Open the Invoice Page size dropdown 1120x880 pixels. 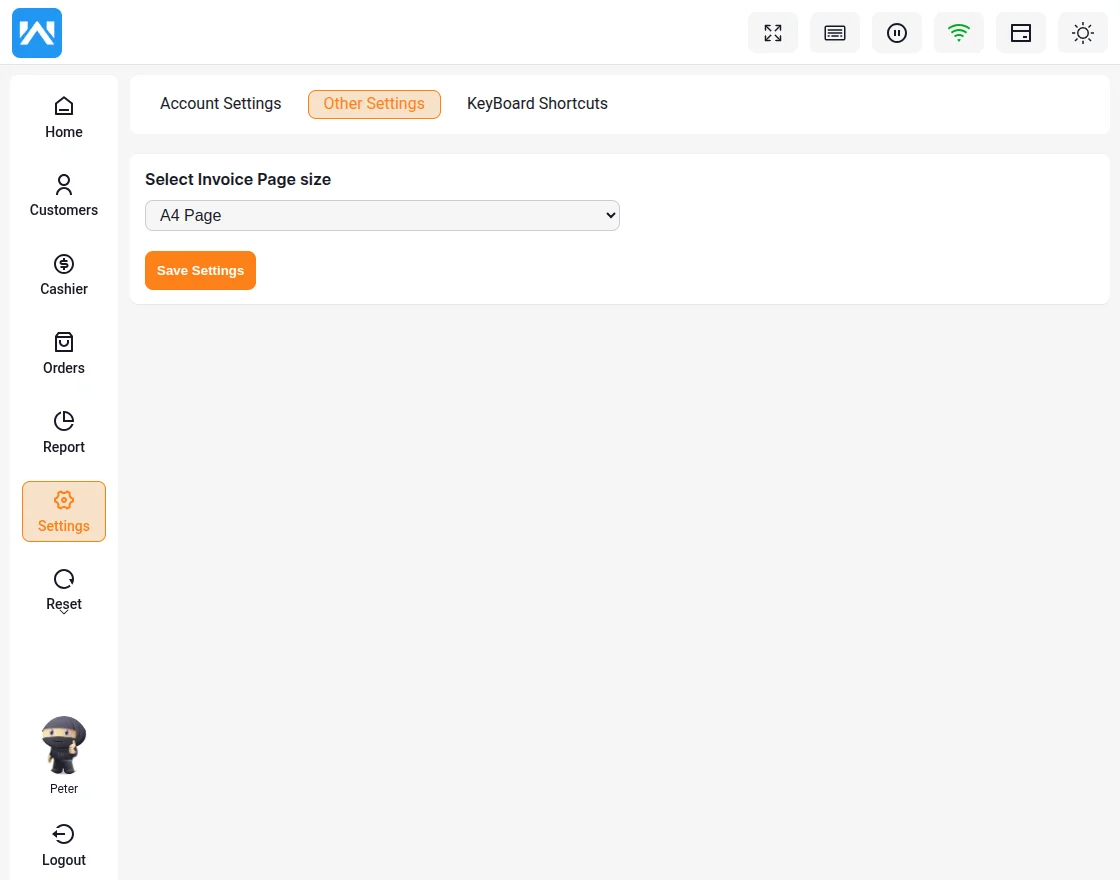coord(382,216)
